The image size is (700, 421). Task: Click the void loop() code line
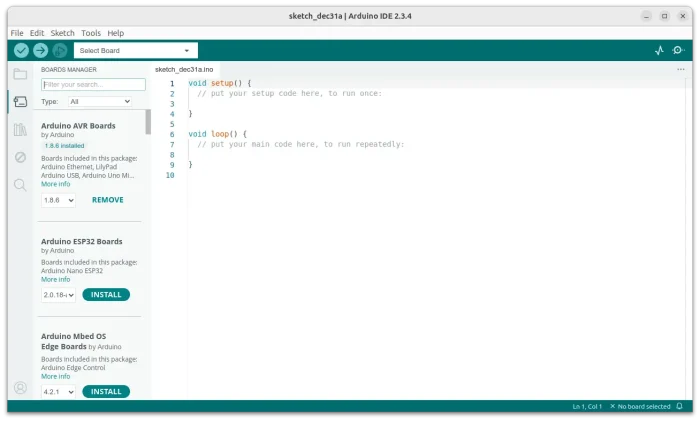tap(217, 134)
